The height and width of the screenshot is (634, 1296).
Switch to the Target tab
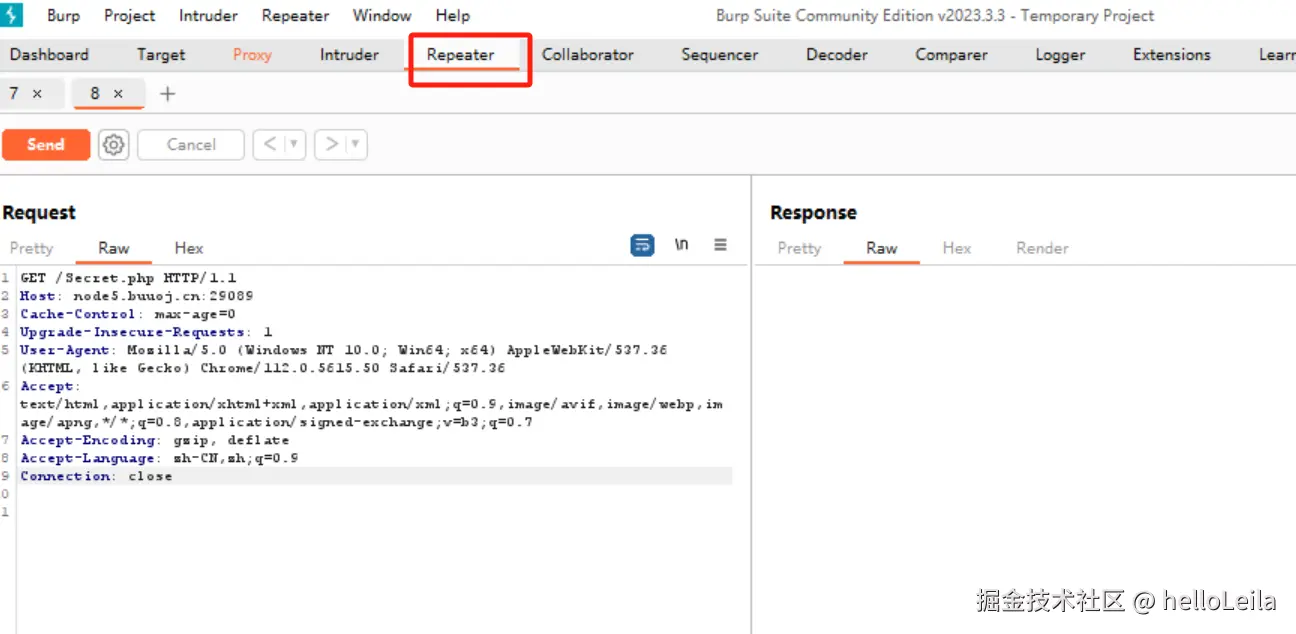[x=161, y=55]
